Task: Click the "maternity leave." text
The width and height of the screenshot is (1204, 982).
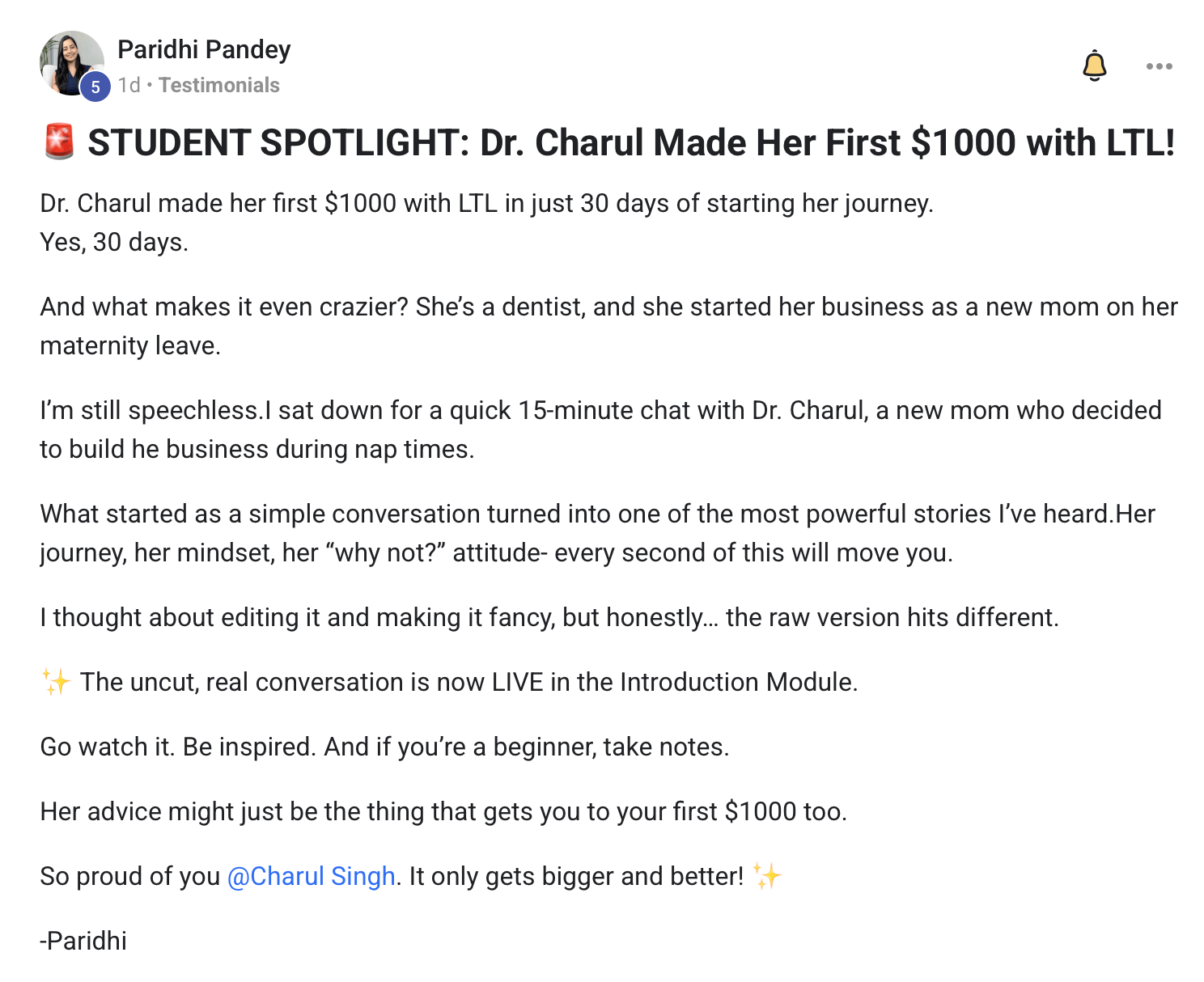Action: point(130,345)
